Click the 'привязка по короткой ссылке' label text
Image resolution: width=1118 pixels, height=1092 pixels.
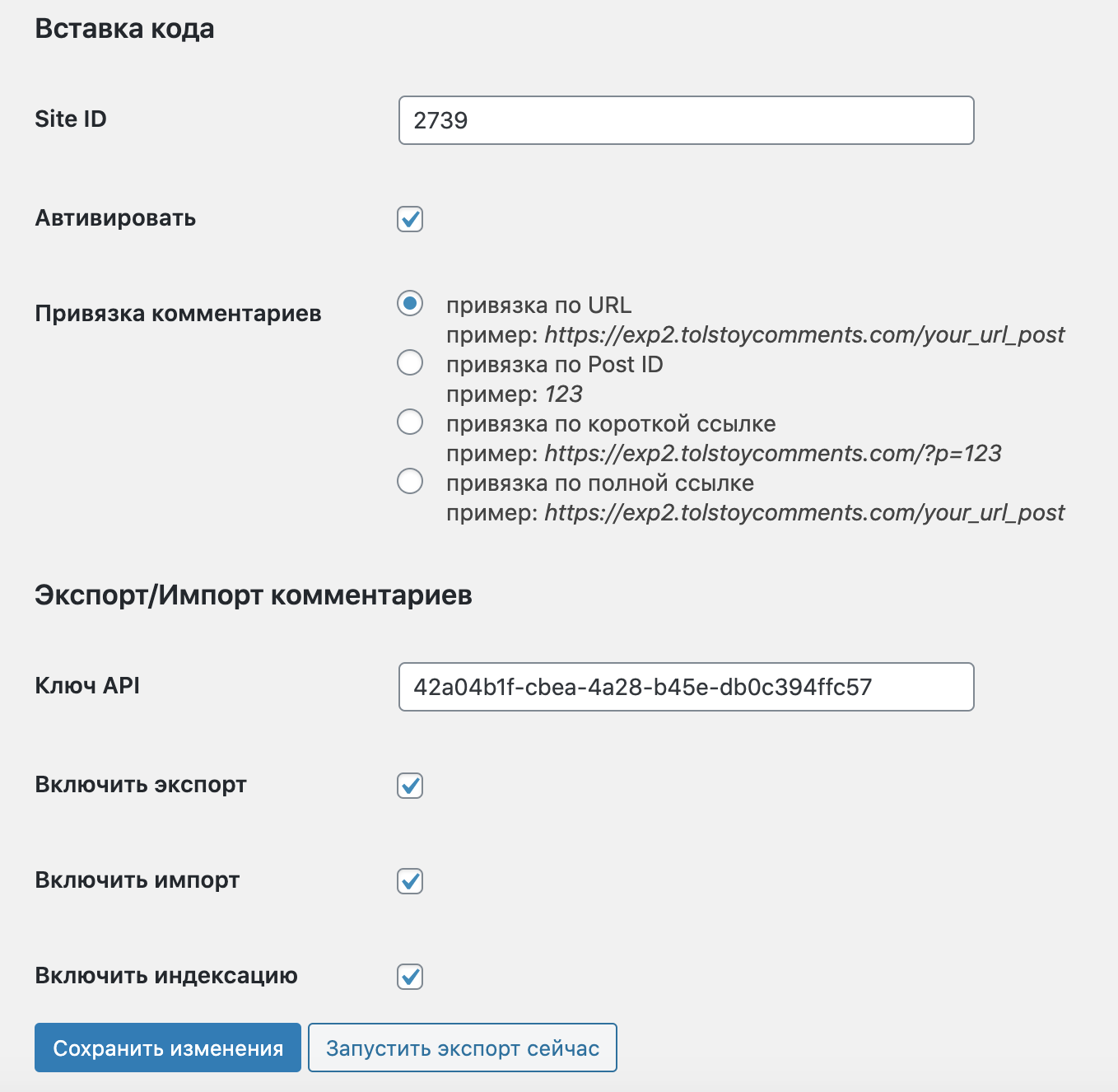pyautogui.click(x=611, y=423)
